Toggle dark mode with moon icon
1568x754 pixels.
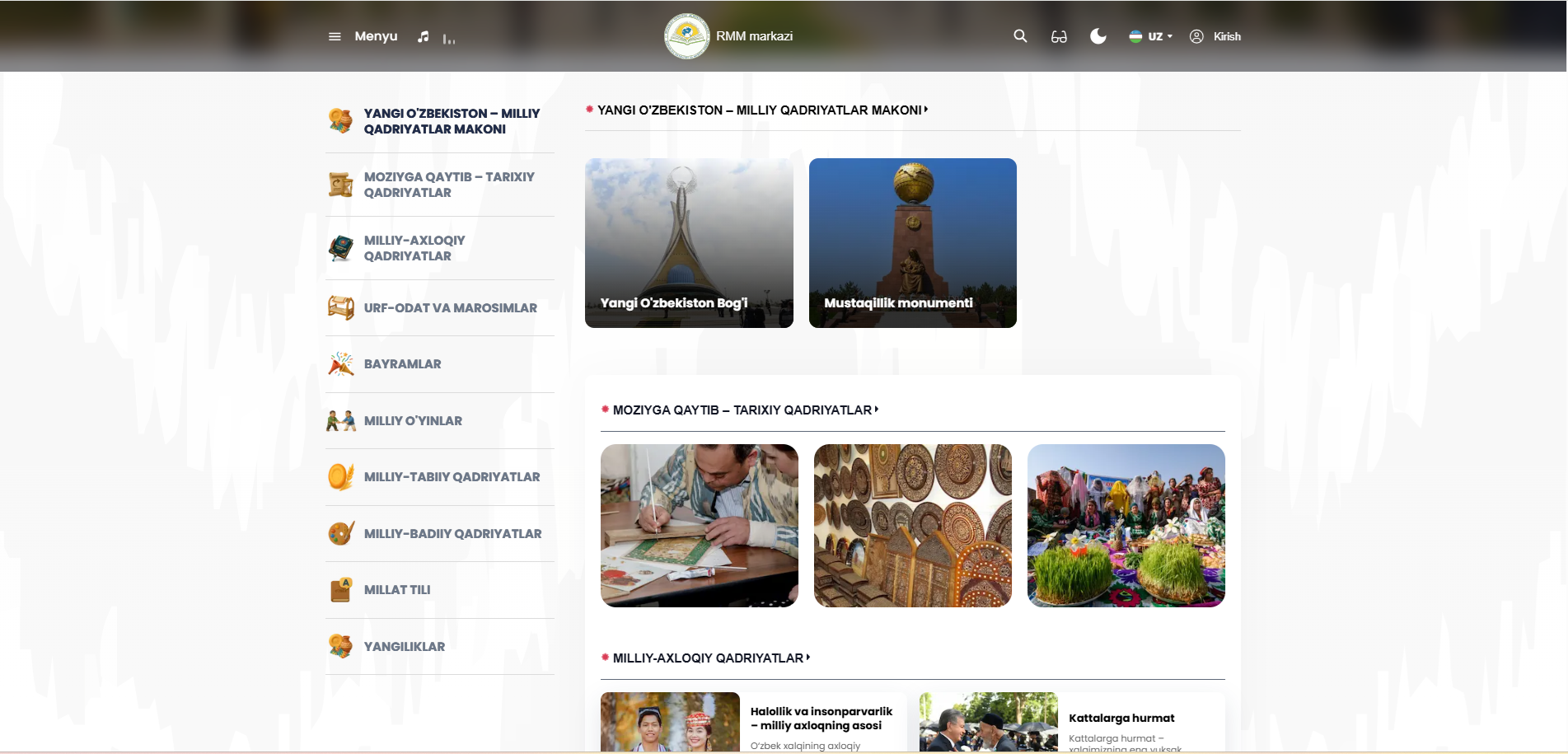pyautogui.click(x=1098, y=36)
